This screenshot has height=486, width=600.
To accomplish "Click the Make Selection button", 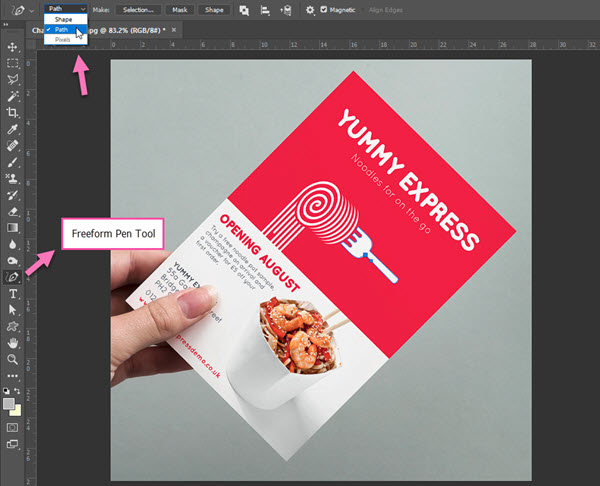I will tap(138, 10).
